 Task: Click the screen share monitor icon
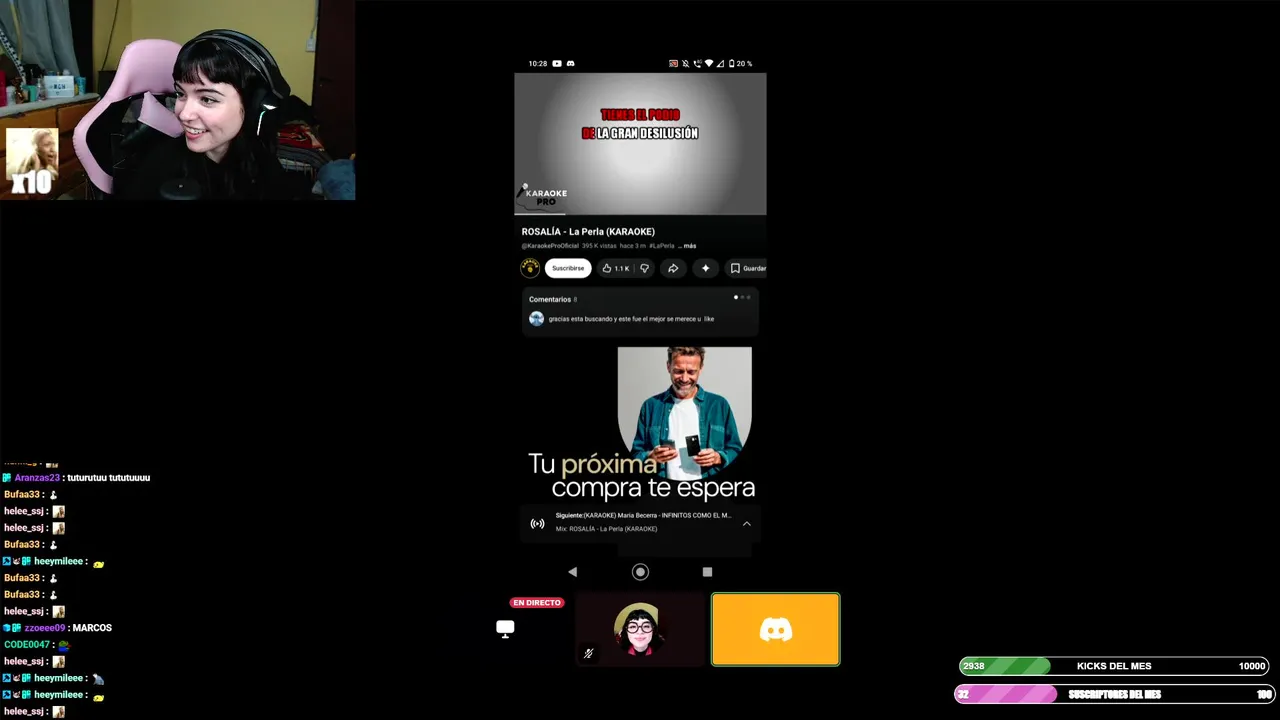[x=505, y=628]
